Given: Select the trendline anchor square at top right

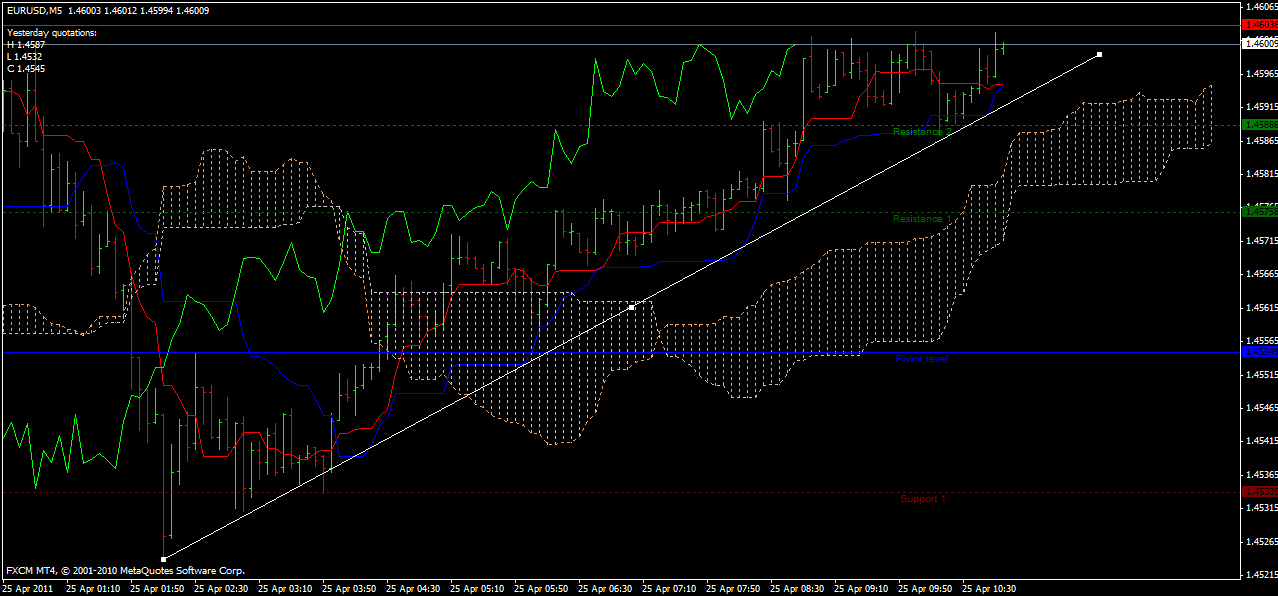Looking at the screenshot, I should tap(1099, 56).
